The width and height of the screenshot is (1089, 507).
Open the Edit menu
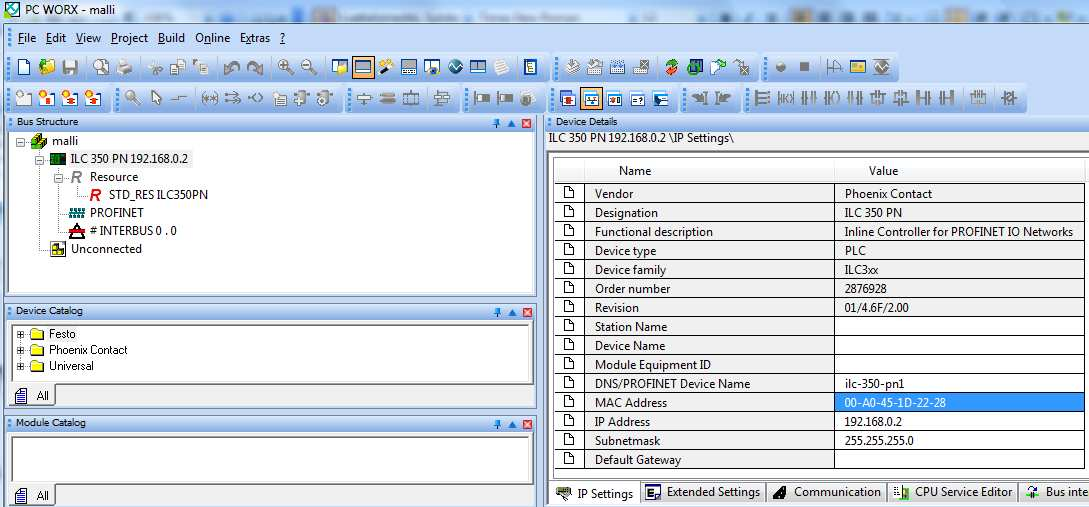pos(56,38)
